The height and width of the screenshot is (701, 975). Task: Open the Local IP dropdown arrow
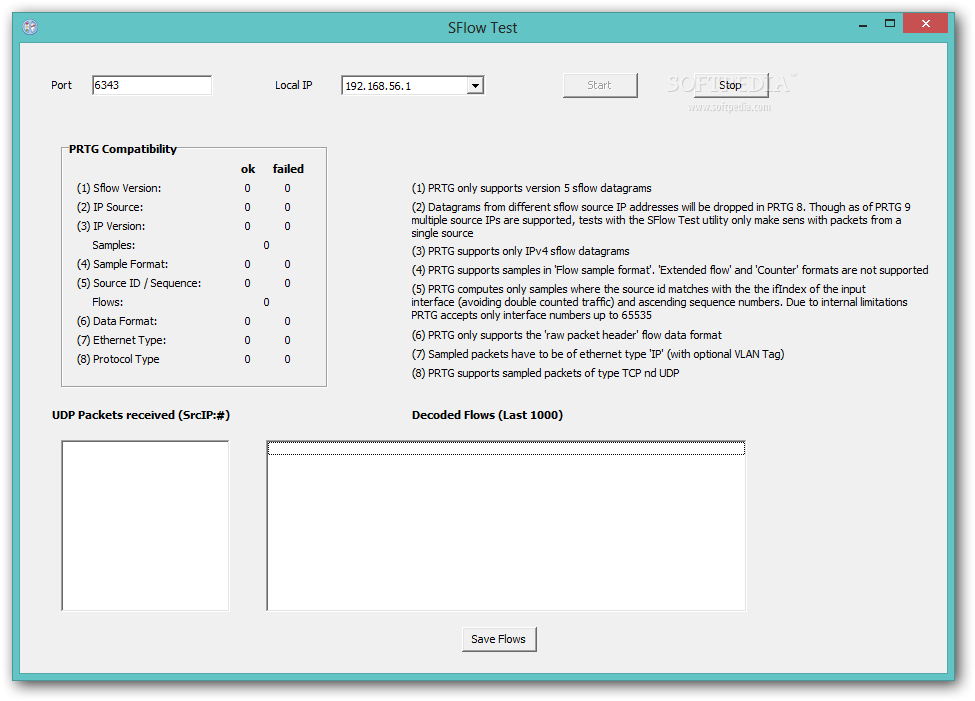[x=475, y=85]
